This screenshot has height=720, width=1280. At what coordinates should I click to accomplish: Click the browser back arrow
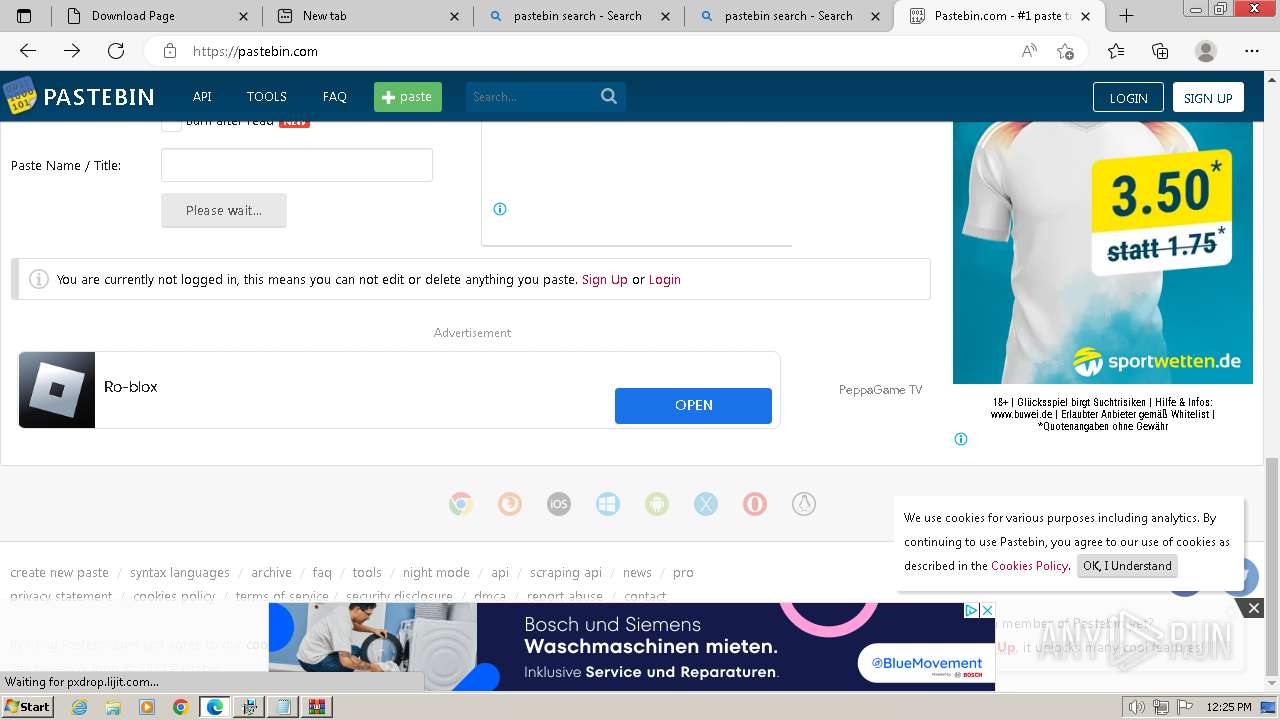pos(28,51)
